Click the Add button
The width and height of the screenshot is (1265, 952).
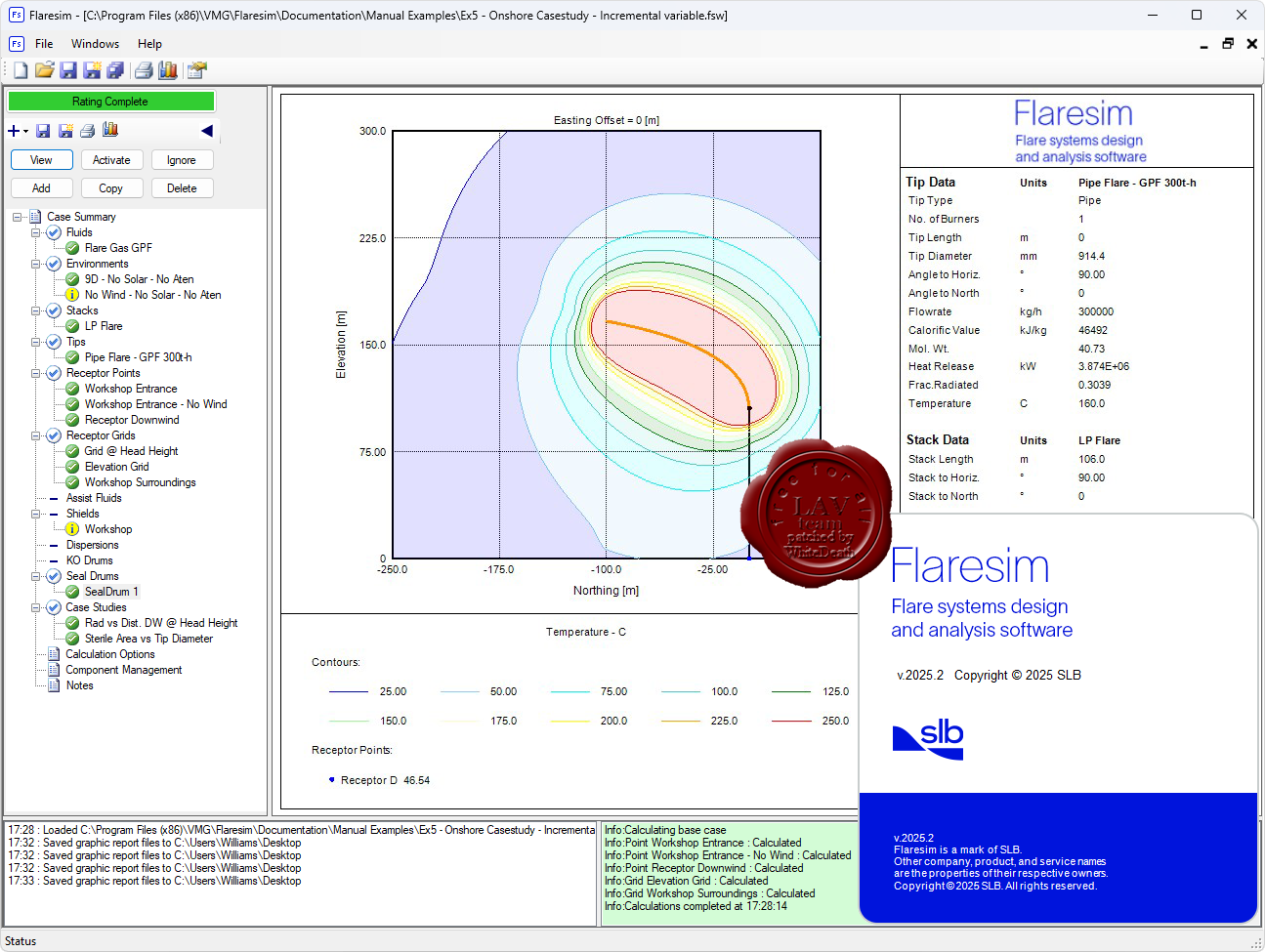[x=41, y=188]
